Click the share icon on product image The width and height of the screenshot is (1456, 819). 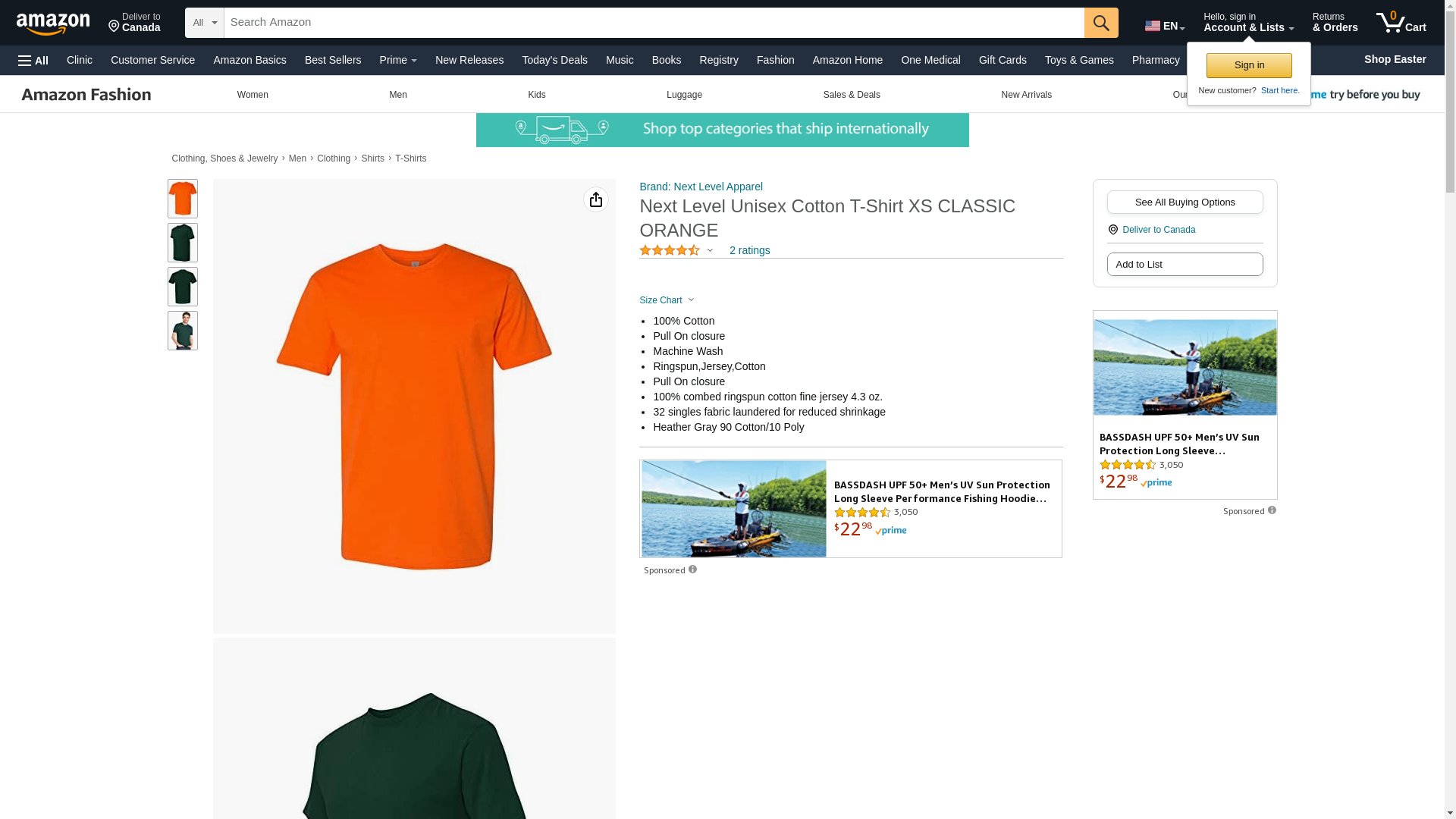click(x=595, y=199)
